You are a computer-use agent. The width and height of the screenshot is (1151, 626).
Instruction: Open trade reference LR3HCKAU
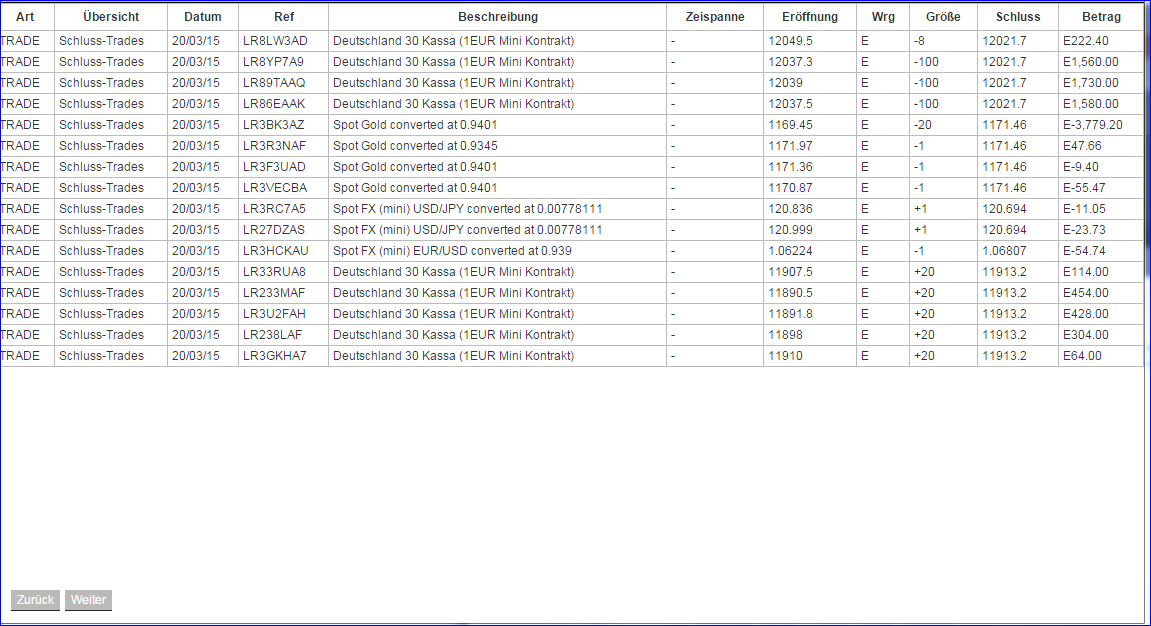point(284,250)
